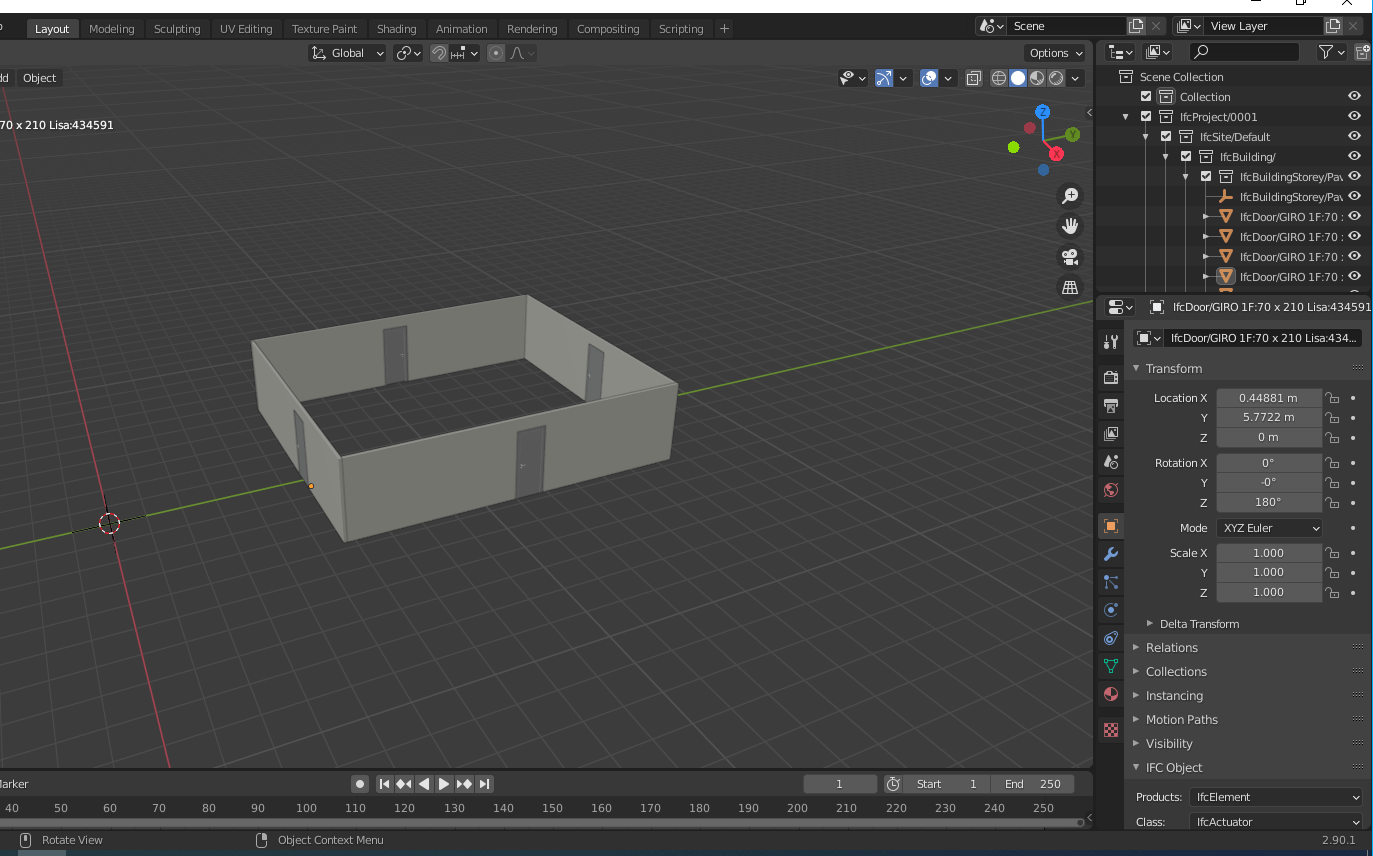The height and width of the screenshot is (856, 1373).
Task: Open the transform orientation Global dropdown
Action: click(347, 52)
